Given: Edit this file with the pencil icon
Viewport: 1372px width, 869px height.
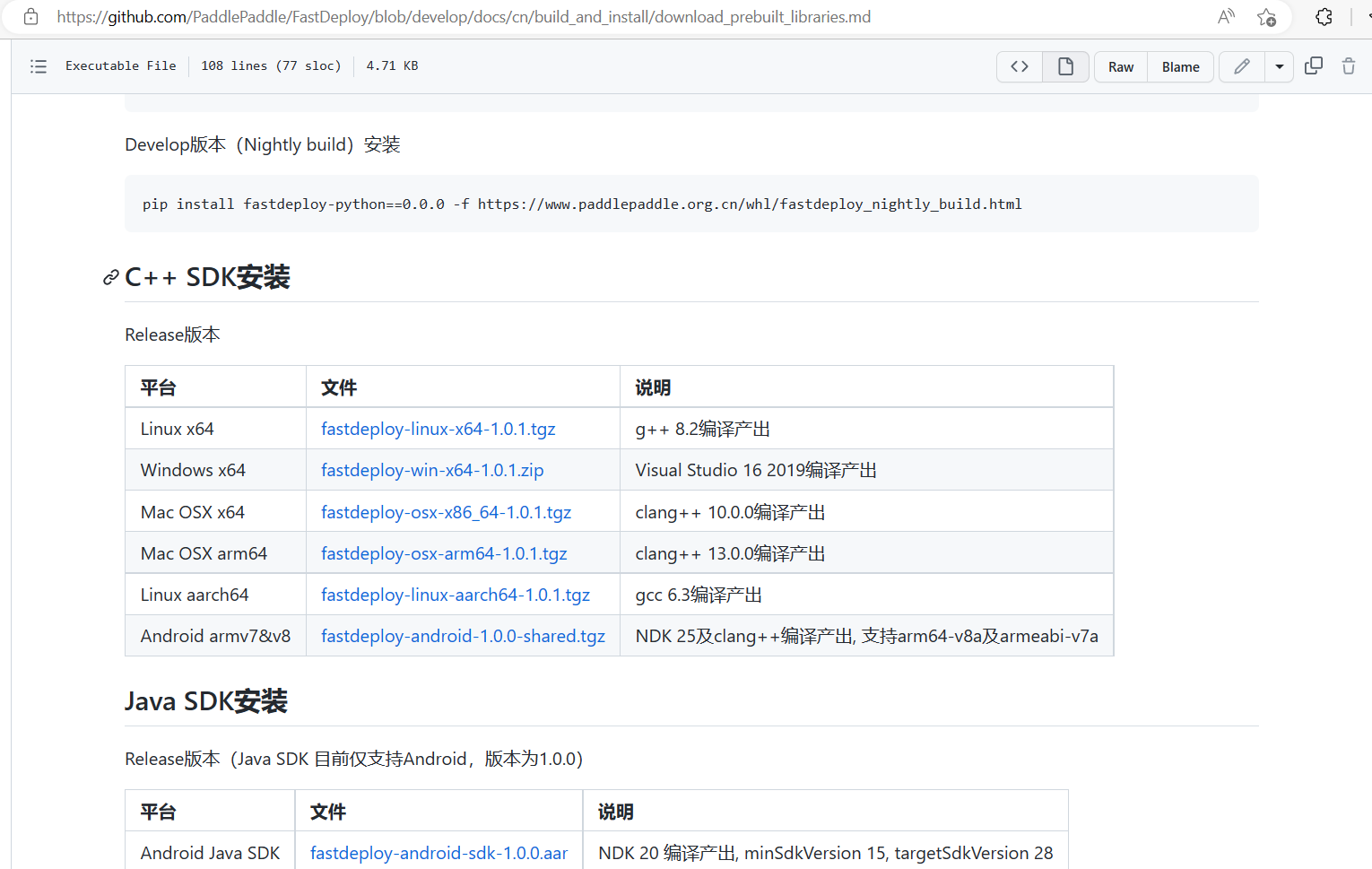Looking at the screenshot, I should 1241,66.
